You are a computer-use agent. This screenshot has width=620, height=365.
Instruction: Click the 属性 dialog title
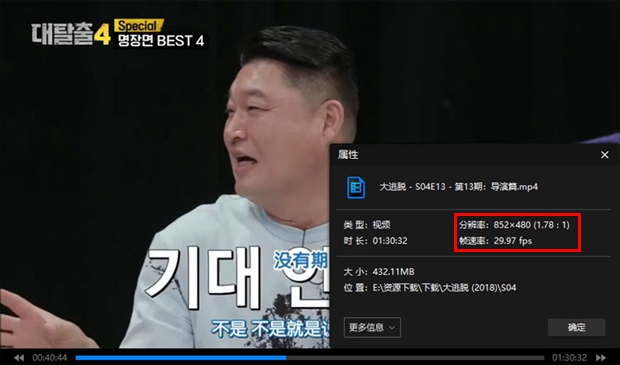(x=348, y=155)
